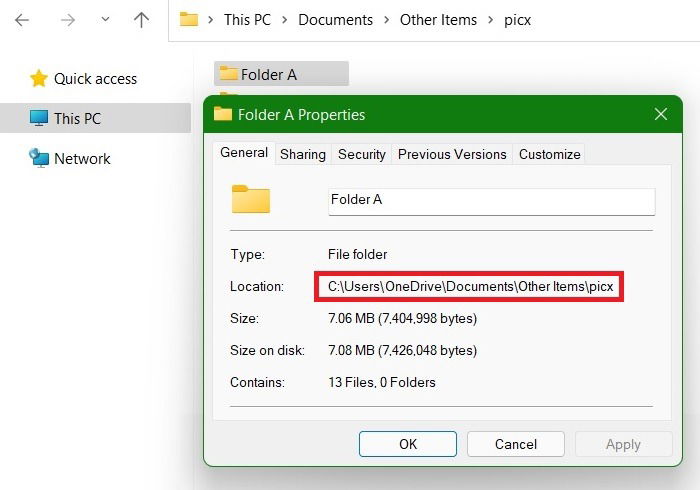Image resolution: width=700 pixels, height=490 pixels.
Task: Expand the chevron before This PC breadcrumb
Action: (x=211, y=20)
